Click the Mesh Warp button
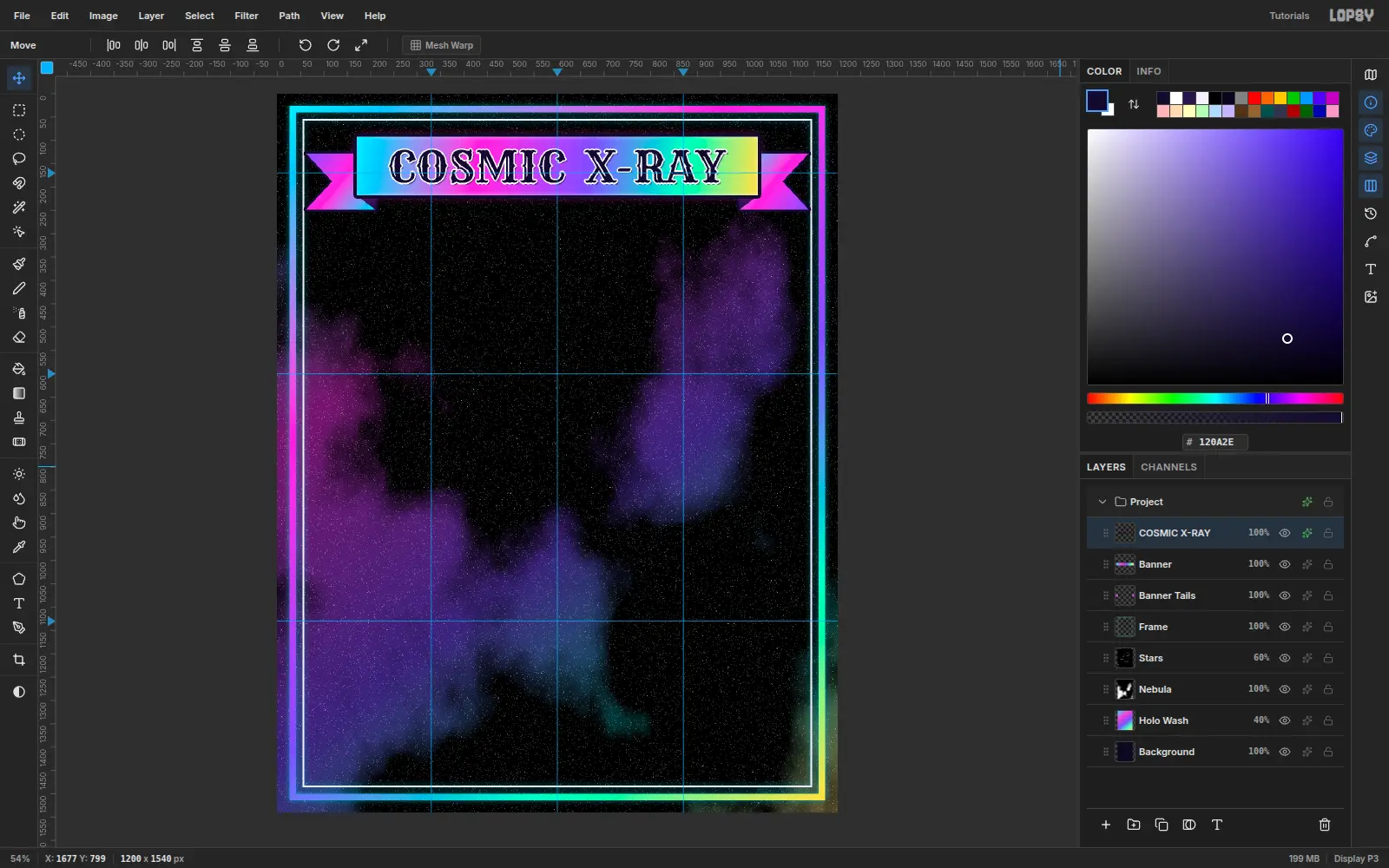This screenshot has width=1389, height=868. click(442, 45)
